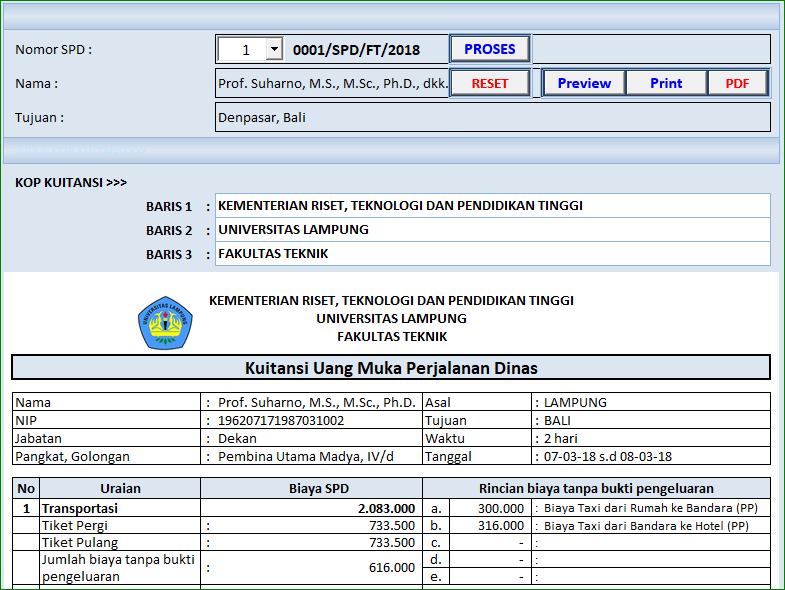Viewport: 785px width, 590px height.
Task: Open the Preview button
Action: [x=584, y=83]
